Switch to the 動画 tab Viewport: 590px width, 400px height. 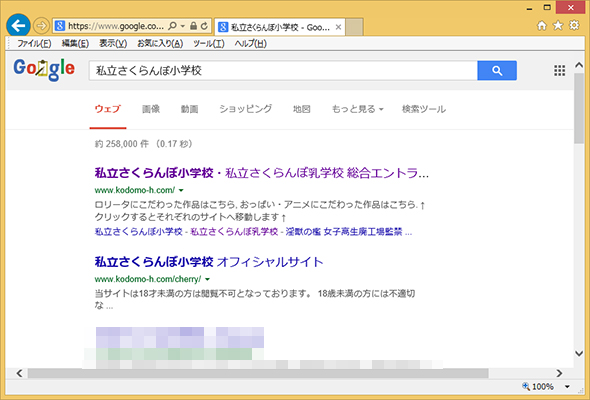point(189,109)
